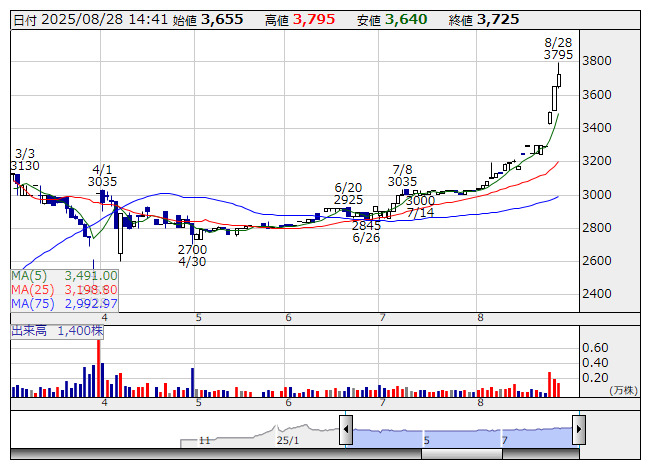Click the 4/30 2700 low price marker
The width and height of the screenshot is (653, 470).
click(192, 255)
